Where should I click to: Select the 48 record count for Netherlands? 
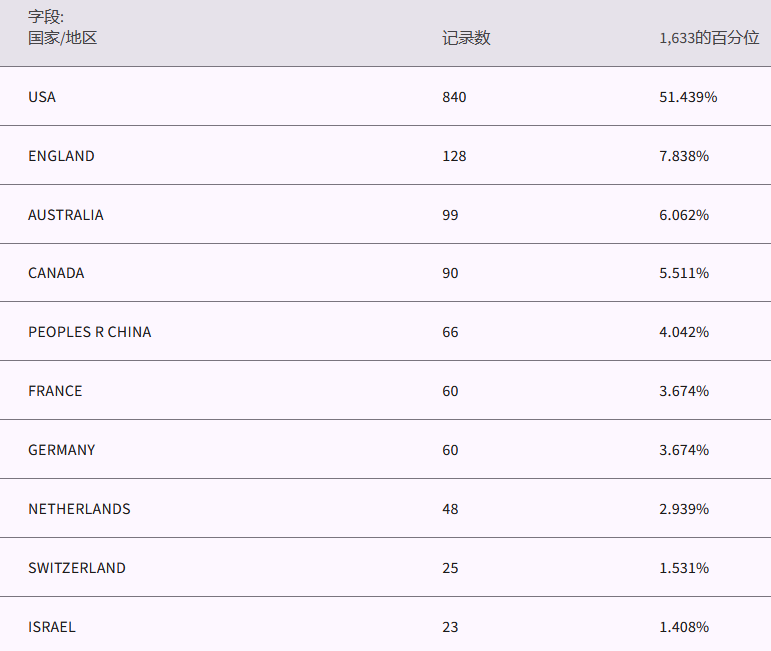pyautogui.click(x=450, y=509)
